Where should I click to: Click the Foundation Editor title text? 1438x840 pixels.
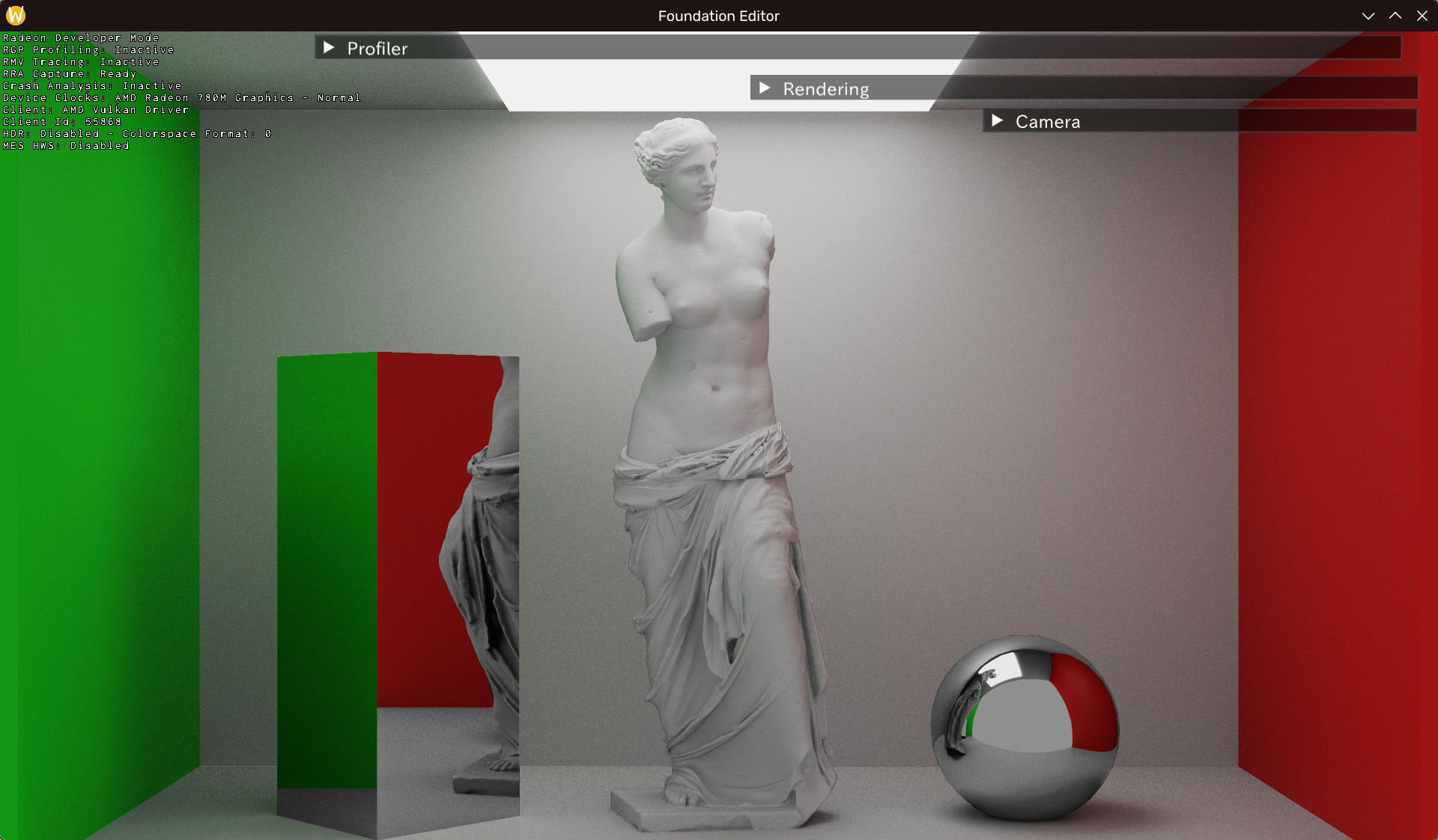pos(718,16)
